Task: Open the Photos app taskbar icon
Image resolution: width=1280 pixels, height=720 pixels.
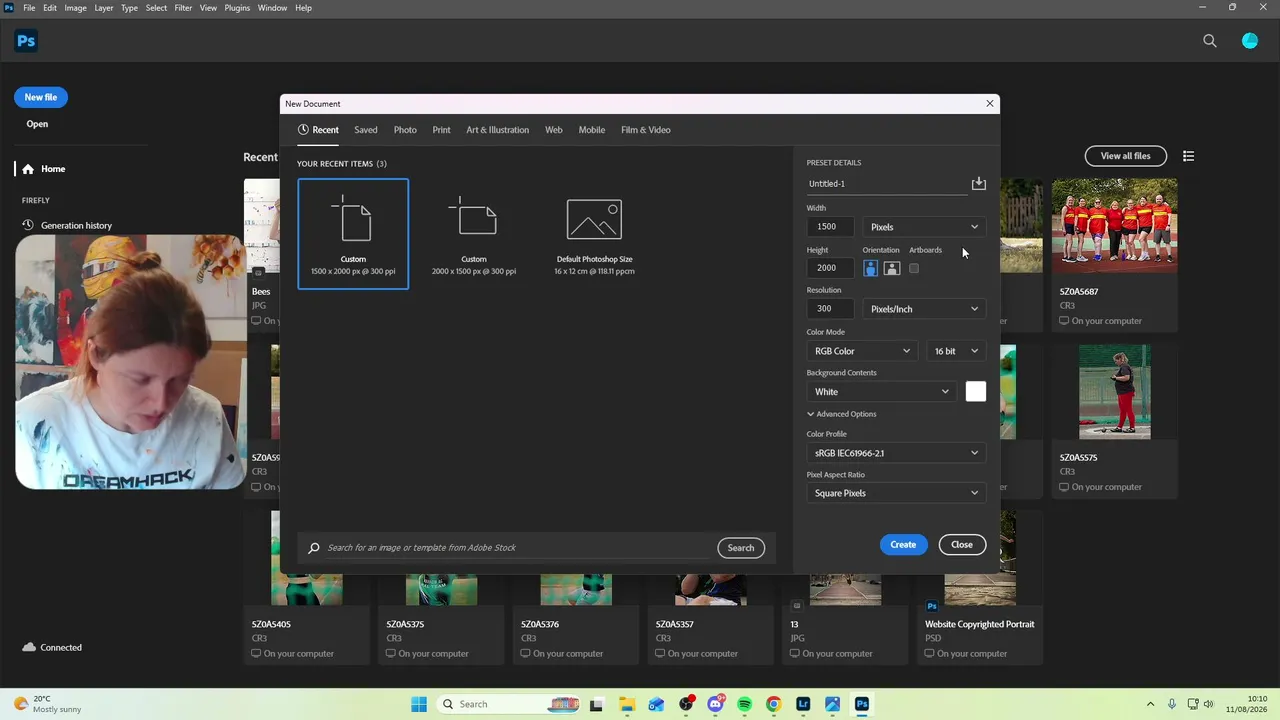Action: [832, 704]
